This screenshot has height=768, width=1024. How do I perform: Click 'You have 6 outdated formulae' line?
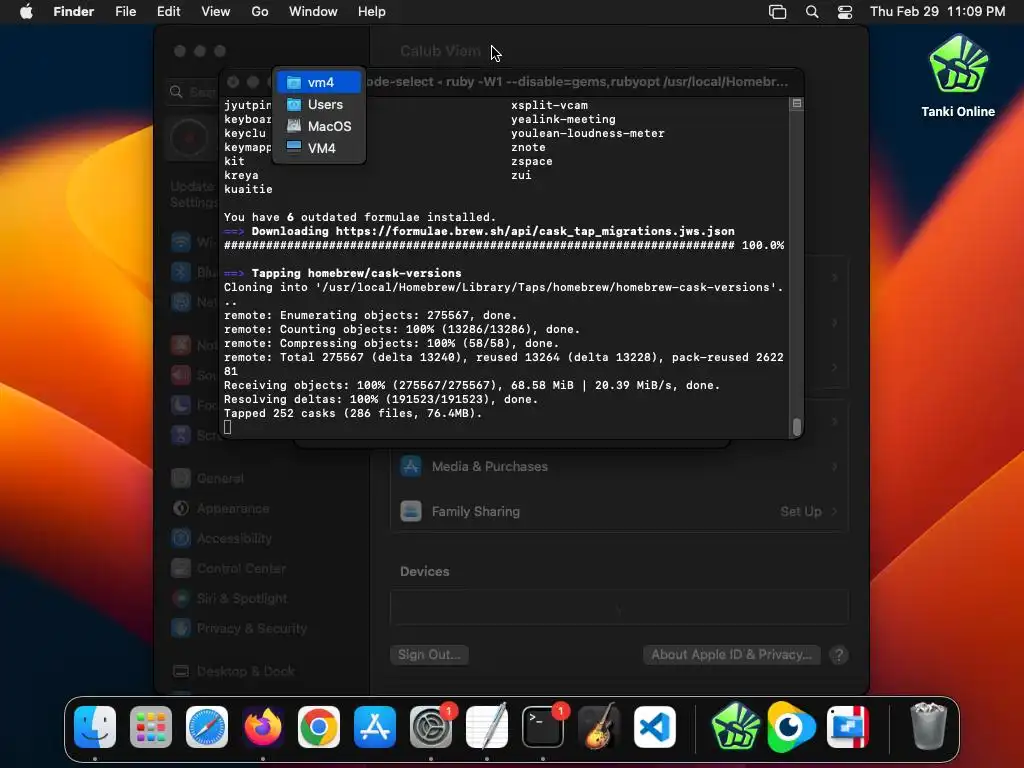coord(360,217)
